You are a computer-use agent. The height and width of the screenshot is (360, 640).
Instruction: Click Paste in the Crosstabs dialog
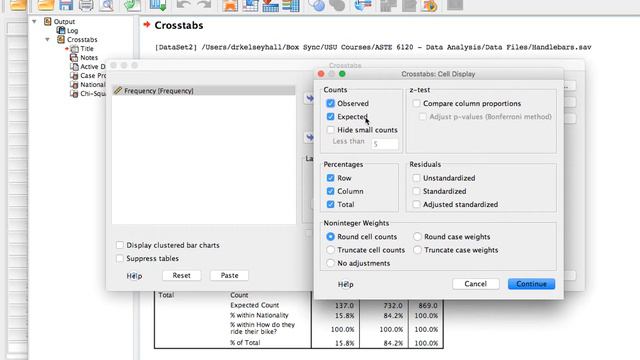pos(229,276)
